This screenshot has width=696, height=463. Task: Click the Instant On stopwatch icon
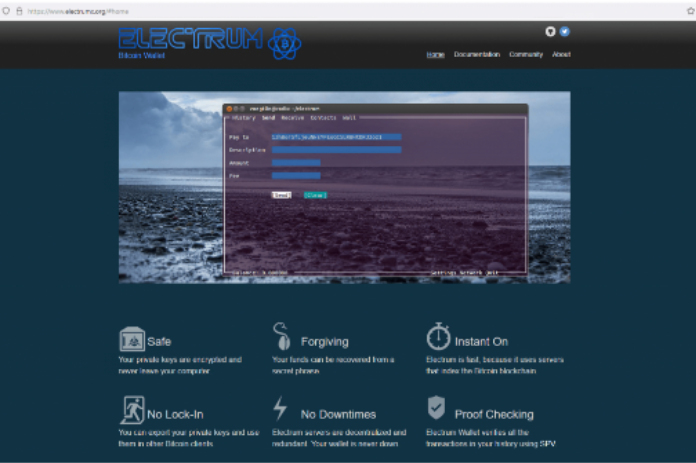pos(439,336)
